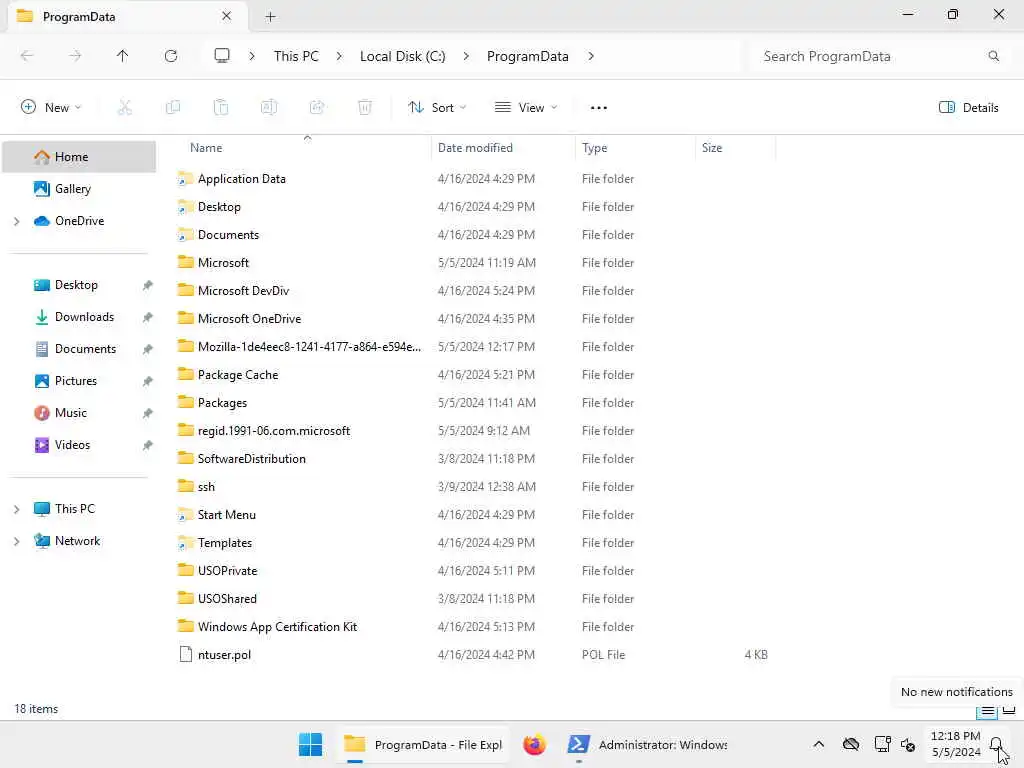Click the Copy icon in toolbar
Image resolution: width=1024 pixels, height=768 pixels.
pyautogui.click(x=172, y=108)
